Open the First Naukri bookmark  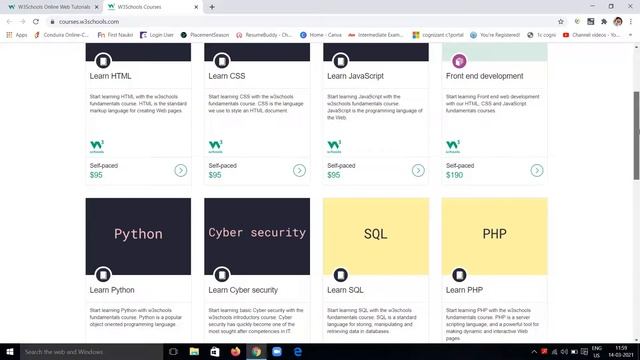pyautogui.click(x=116, y=35)
